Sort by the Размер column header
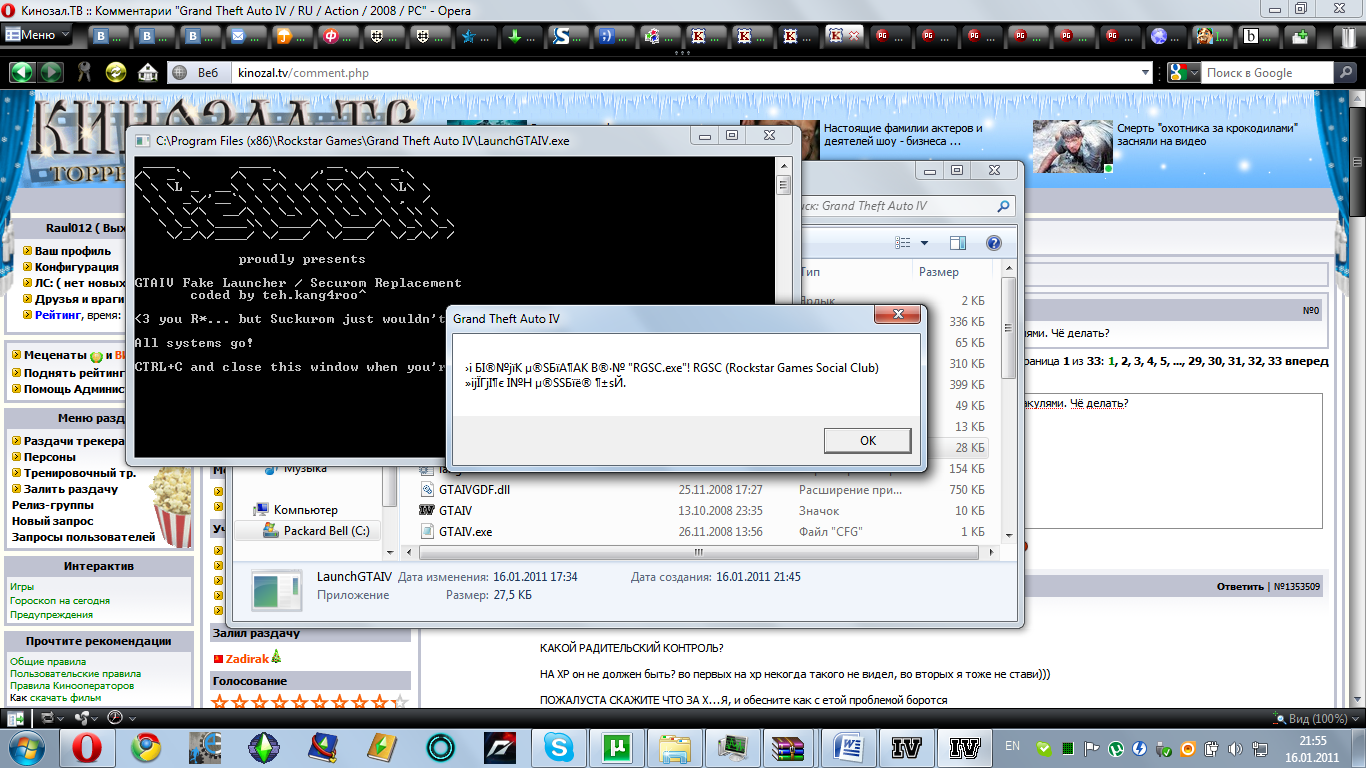Viewport: 1366px width, 768px height. tap(954, 272)
